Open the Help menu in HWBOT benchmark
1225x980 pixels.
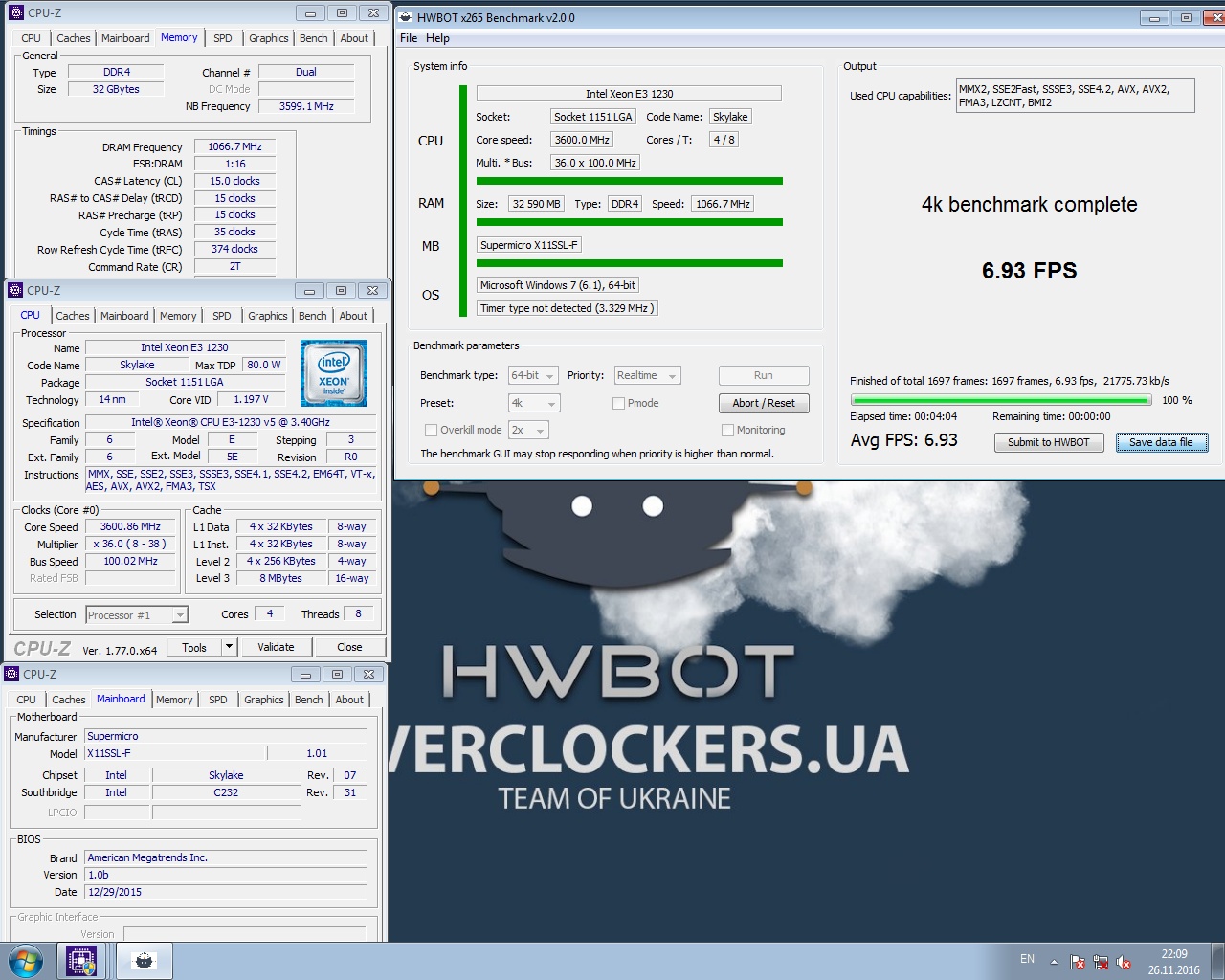coord(437,38)
